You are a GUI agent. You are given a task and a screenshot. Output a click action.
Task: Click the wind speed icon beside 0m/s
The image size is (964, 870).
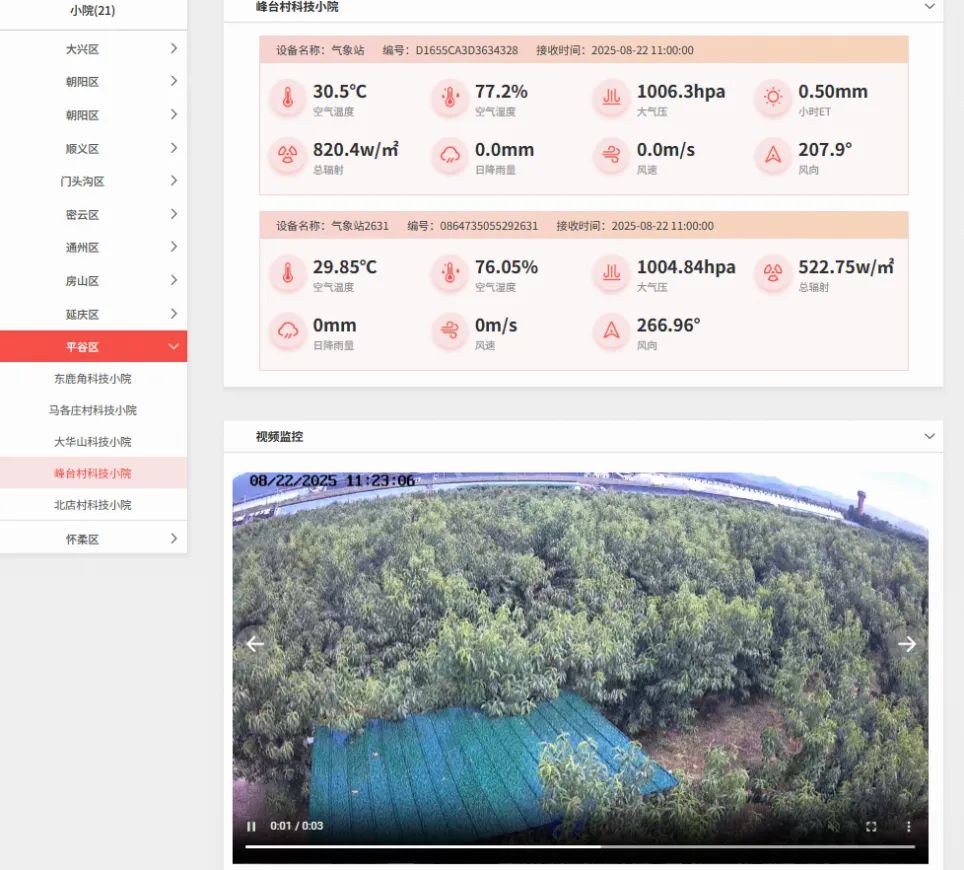point(450,332)
